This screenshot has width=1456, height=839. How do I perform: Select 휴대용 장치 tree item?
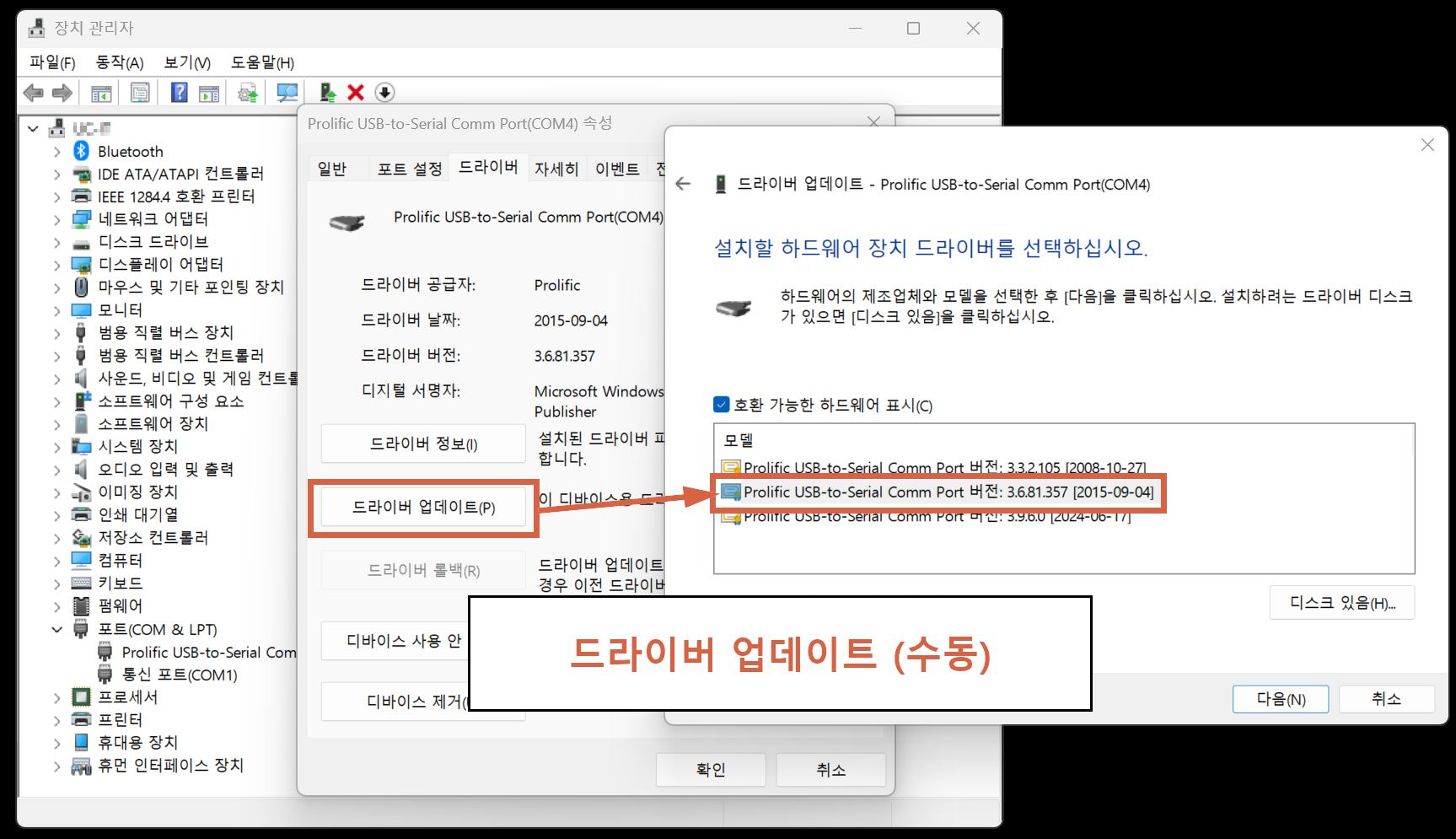138,742
